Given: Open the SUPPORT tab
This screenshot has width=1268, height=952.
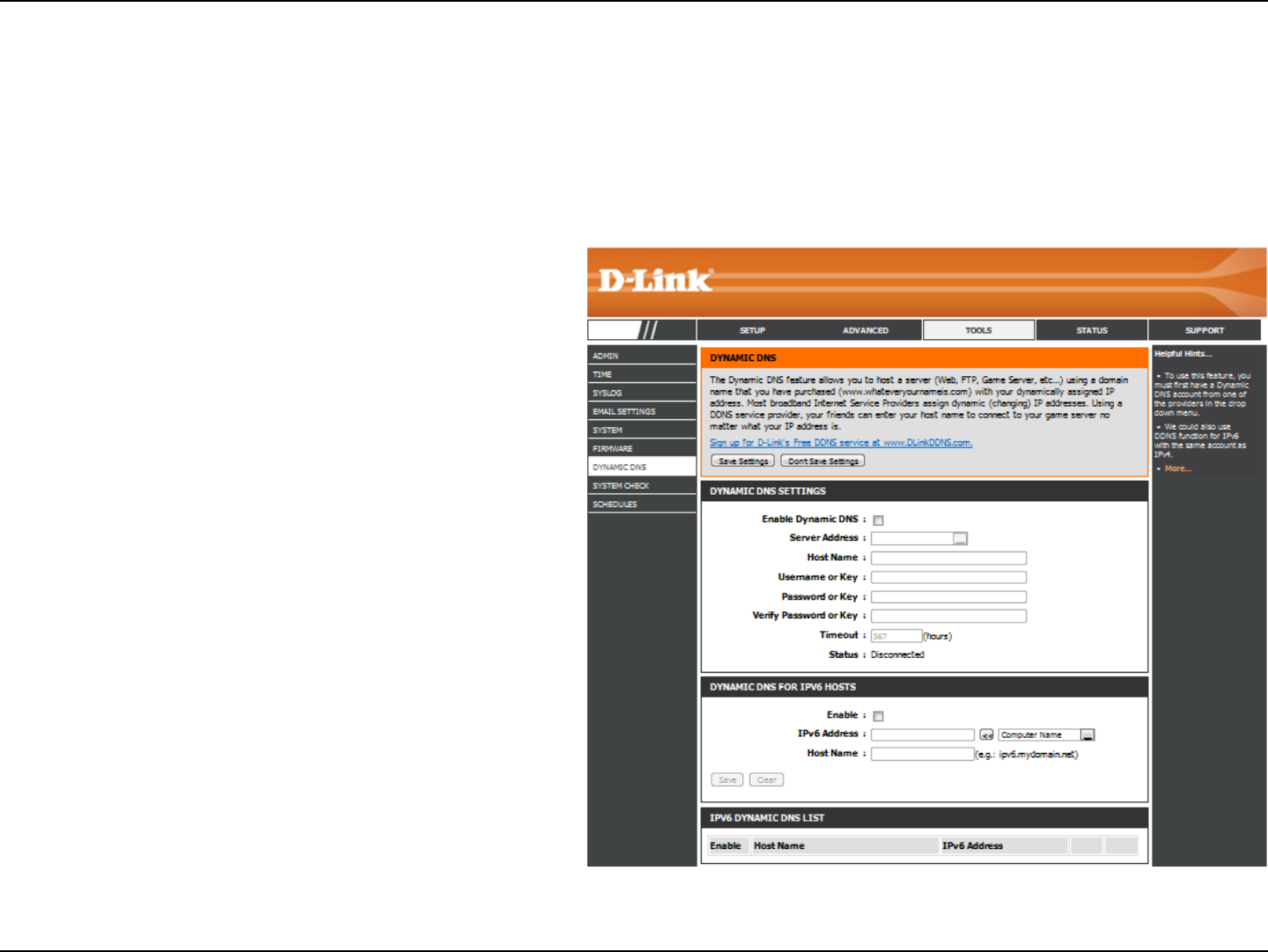Looking at the screenshot, I should 1205,330.
